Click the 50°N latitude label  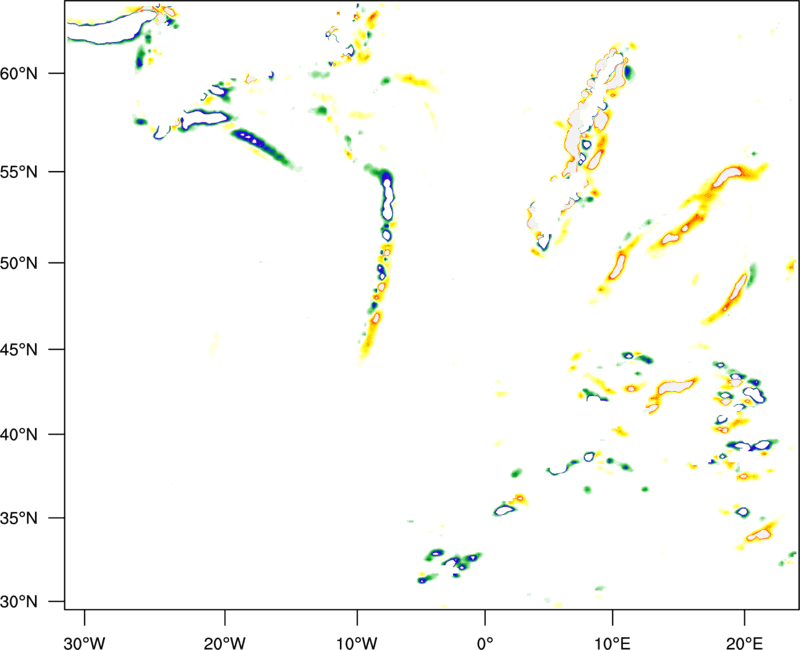click(19, 263)
